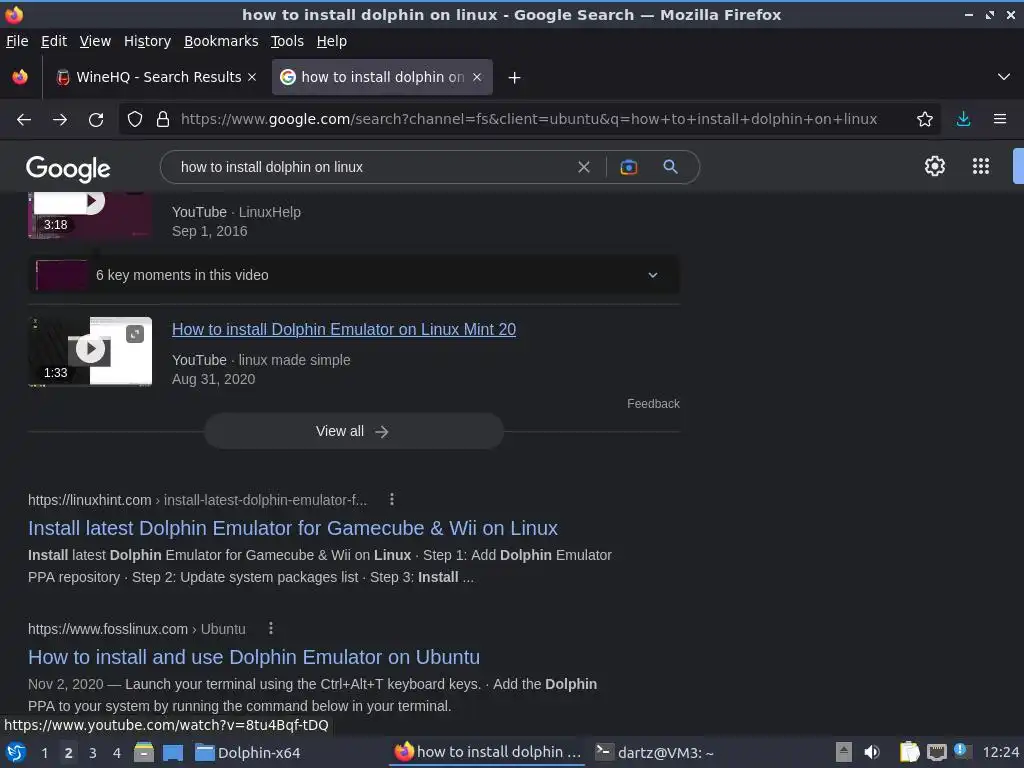Open removable media eject tray icon
Screen dimensions: 1024x768
[844, 752]
